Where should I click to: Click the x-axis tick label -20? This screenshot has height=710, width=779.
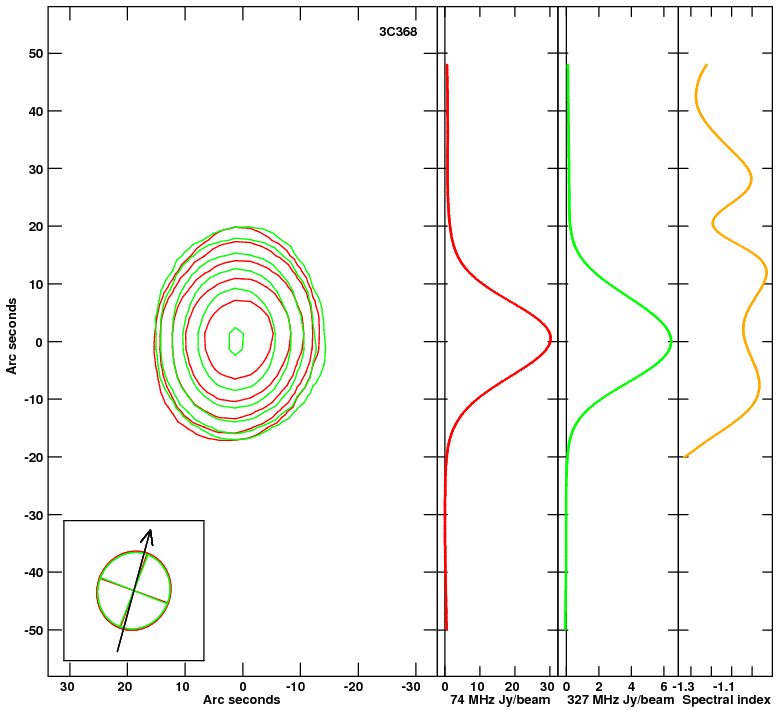353,687
